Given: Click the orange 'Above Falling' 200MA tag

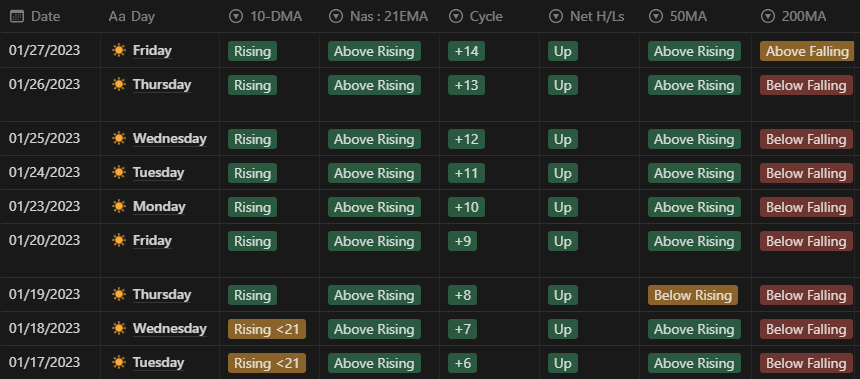Looking at the screenshot, I should coord(807,51).
